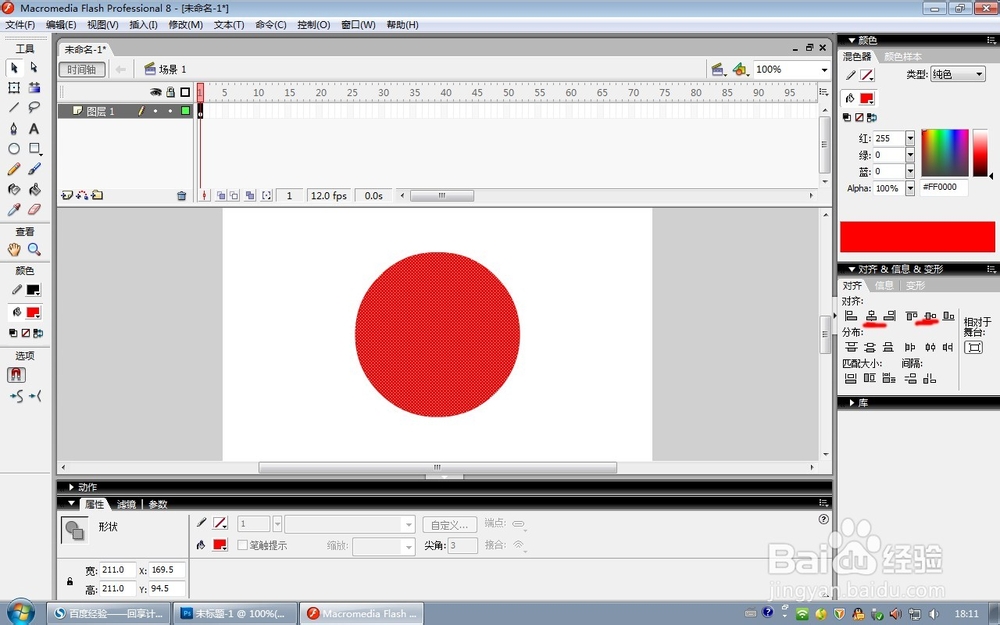
Task: Switch to the Info tab
Action: 884,285
